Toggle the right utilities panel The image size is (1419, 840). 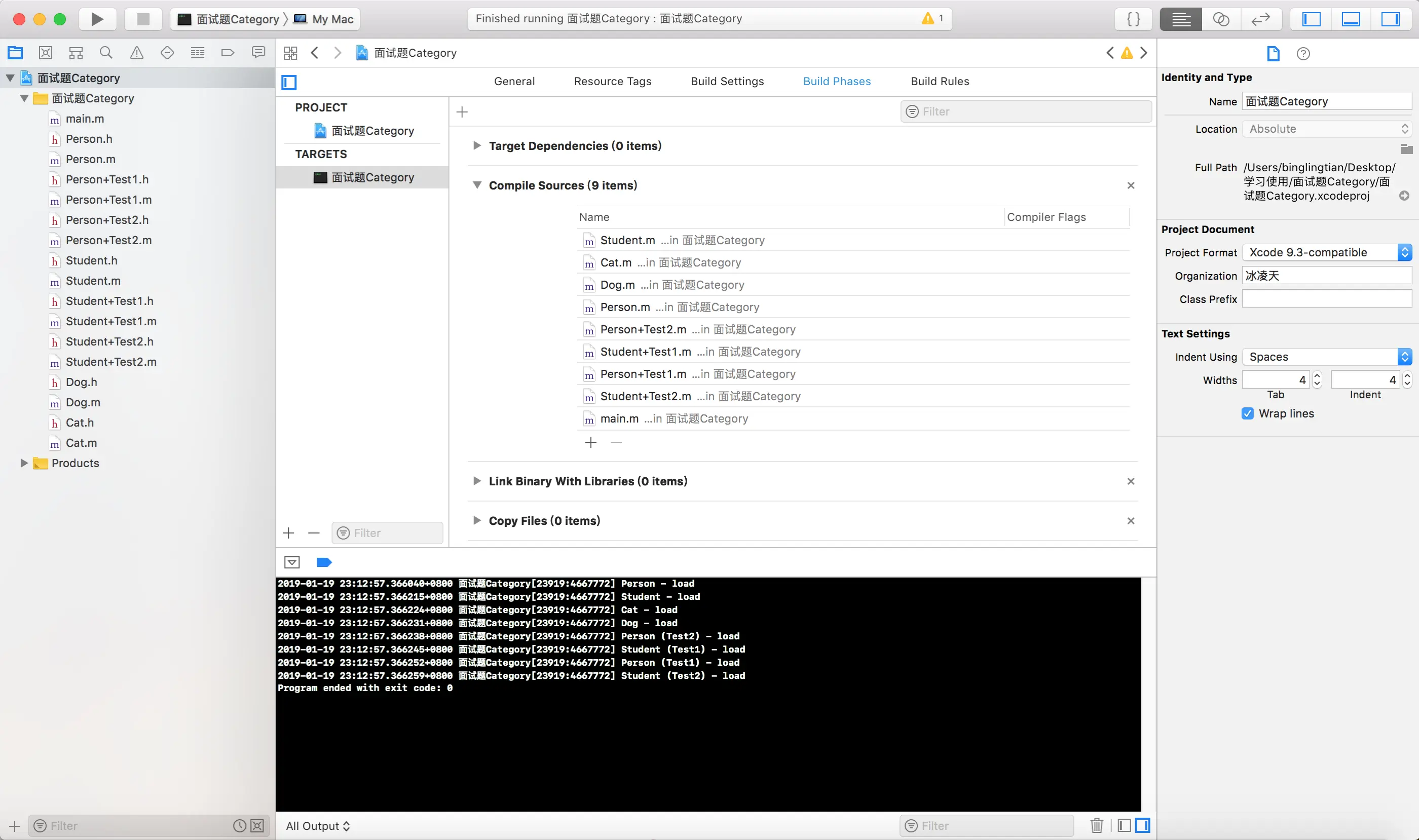click(x=1390, y=19)
